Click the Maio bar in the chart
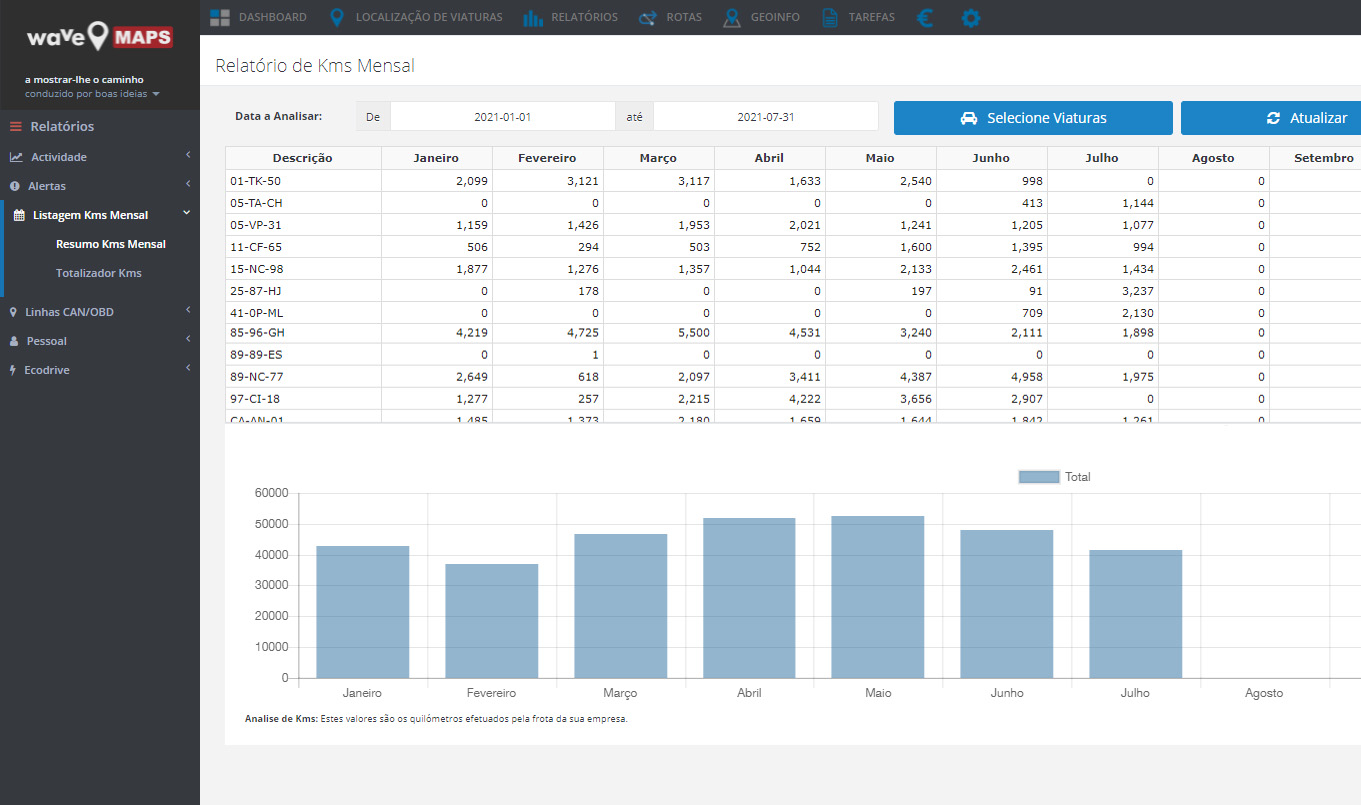The height and width of the screenshot is (805, 1361). 878,596
